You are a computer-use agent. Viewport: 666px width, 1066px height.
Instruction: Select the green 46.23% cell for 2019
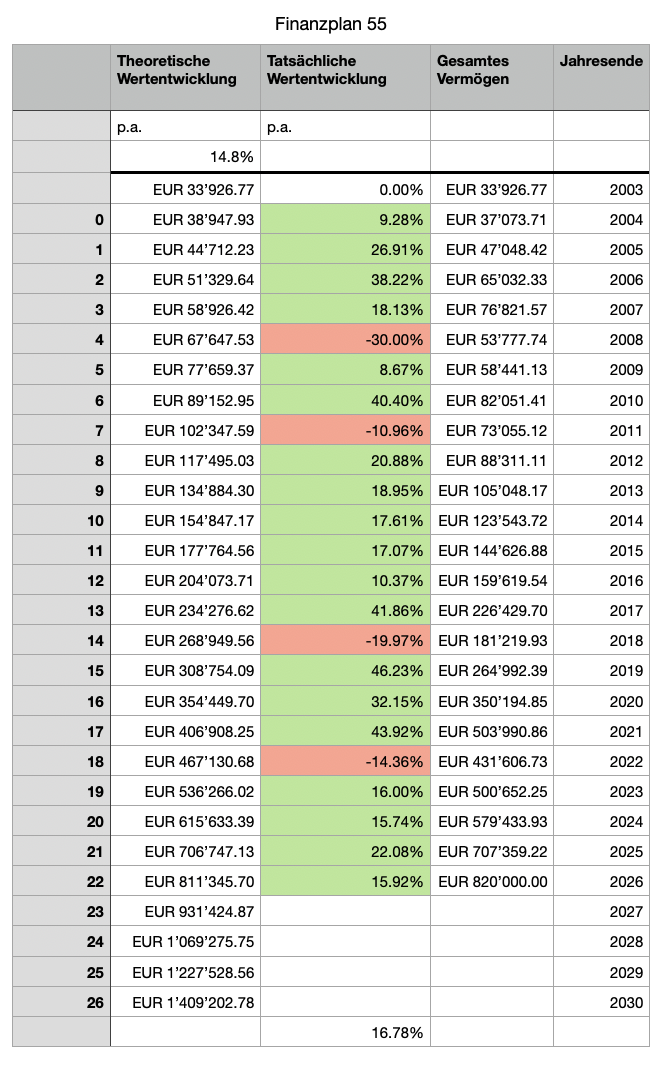(345, 671)
